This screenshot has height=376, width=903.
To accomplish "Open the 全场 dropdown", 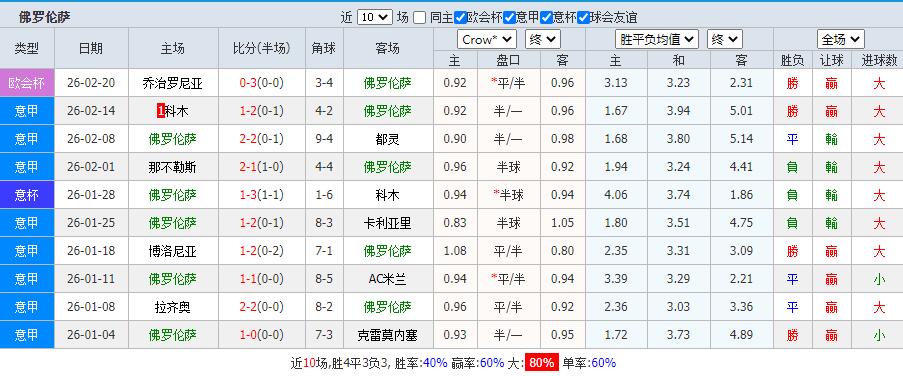I will point(841,40).
